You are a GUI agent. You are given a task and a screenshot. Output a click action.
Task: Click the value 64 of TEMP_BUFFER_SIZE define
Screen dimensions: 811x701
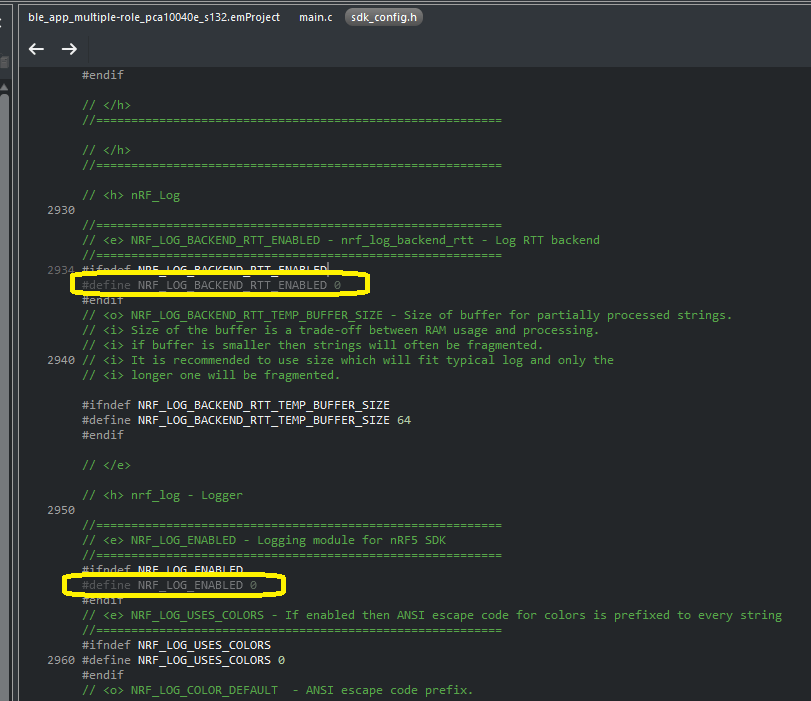pyautogui.click(x=403, y=420)
